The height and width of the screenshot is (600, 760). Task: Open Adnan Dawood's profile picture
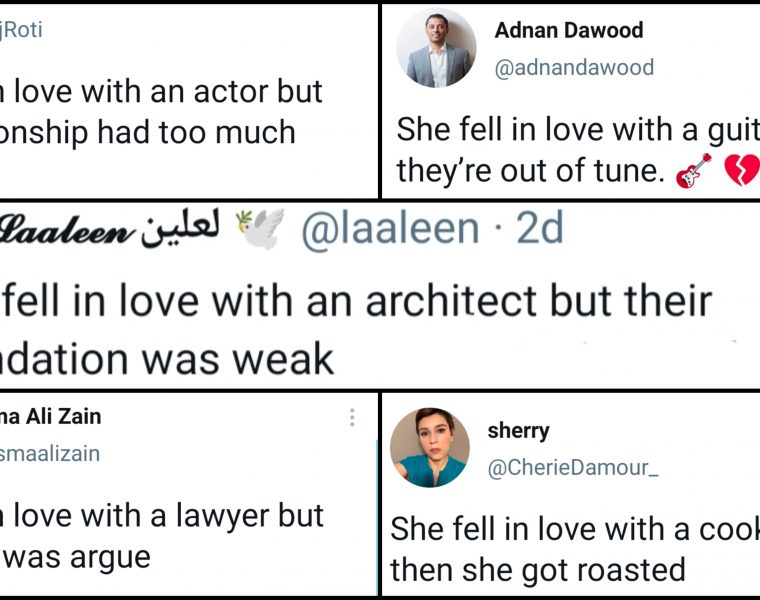[436, 48]
